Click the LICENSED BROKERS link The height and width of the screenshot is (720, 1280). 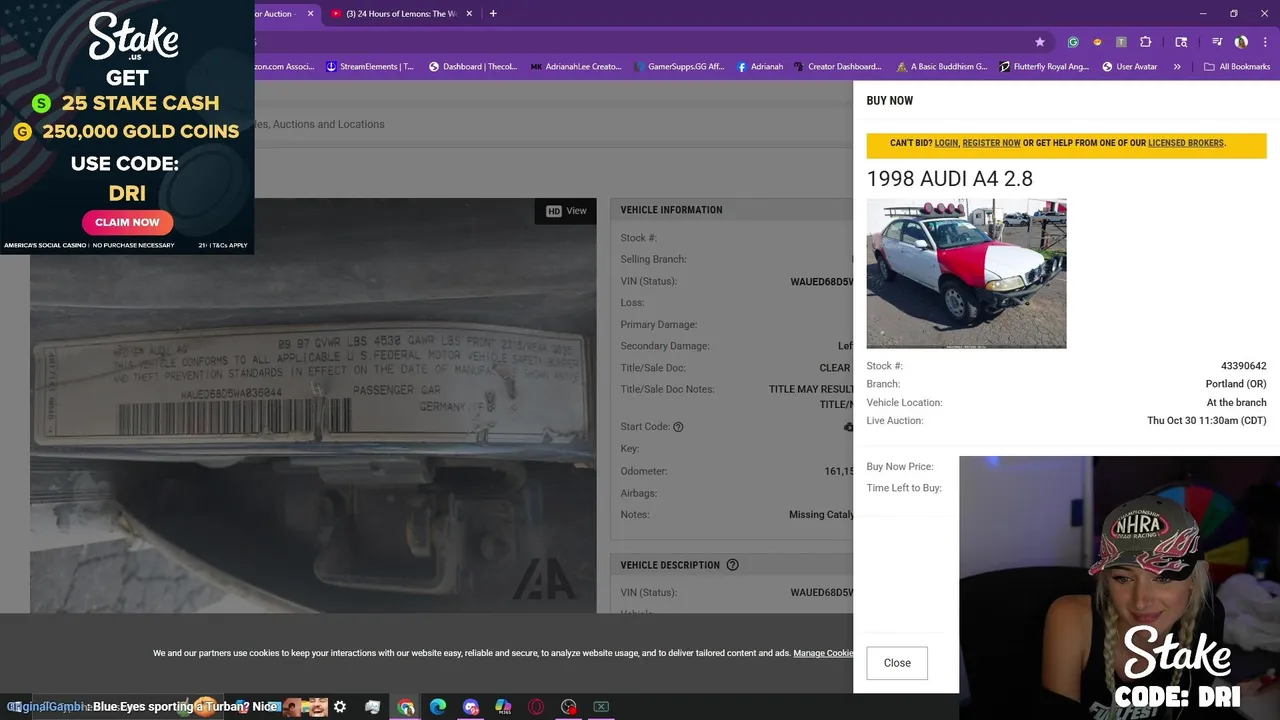[x=1186, y=143]
